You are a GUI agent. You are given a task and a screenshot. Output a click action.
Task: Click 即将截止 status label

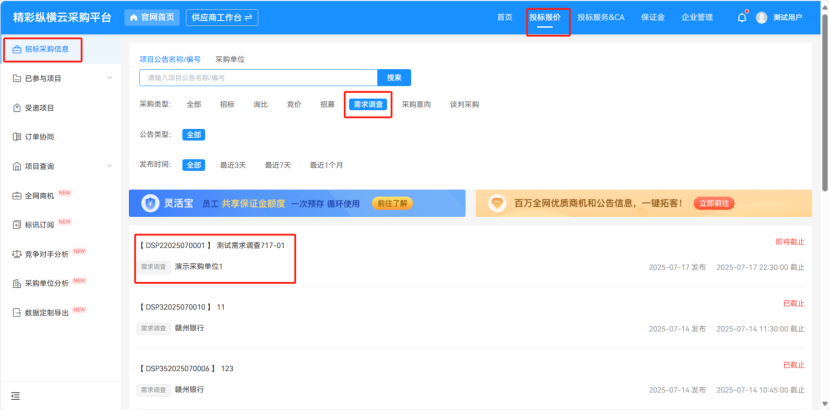(790, 242)
